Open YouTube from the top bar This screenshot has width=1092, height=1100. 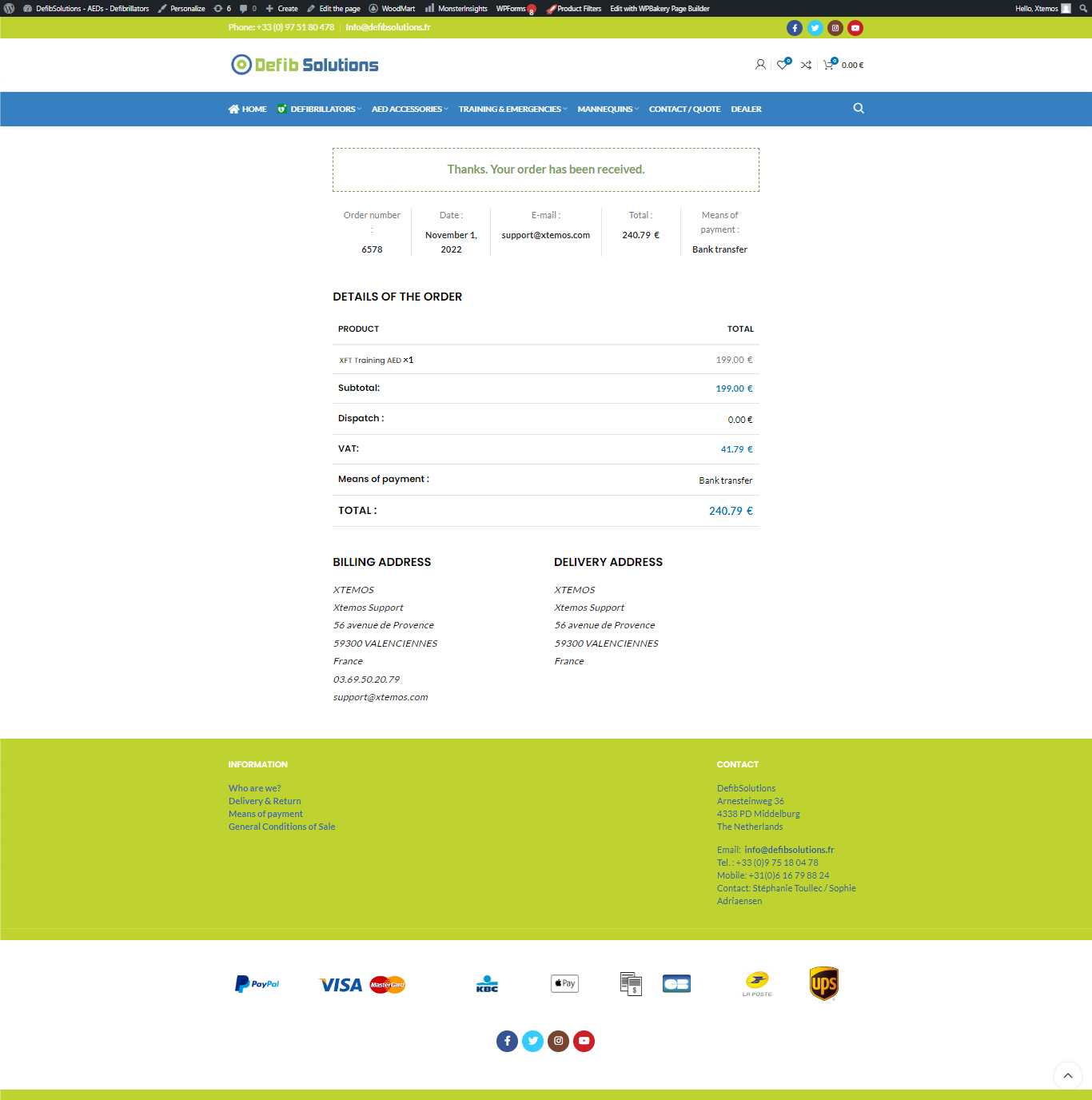(x=855, y=28)
